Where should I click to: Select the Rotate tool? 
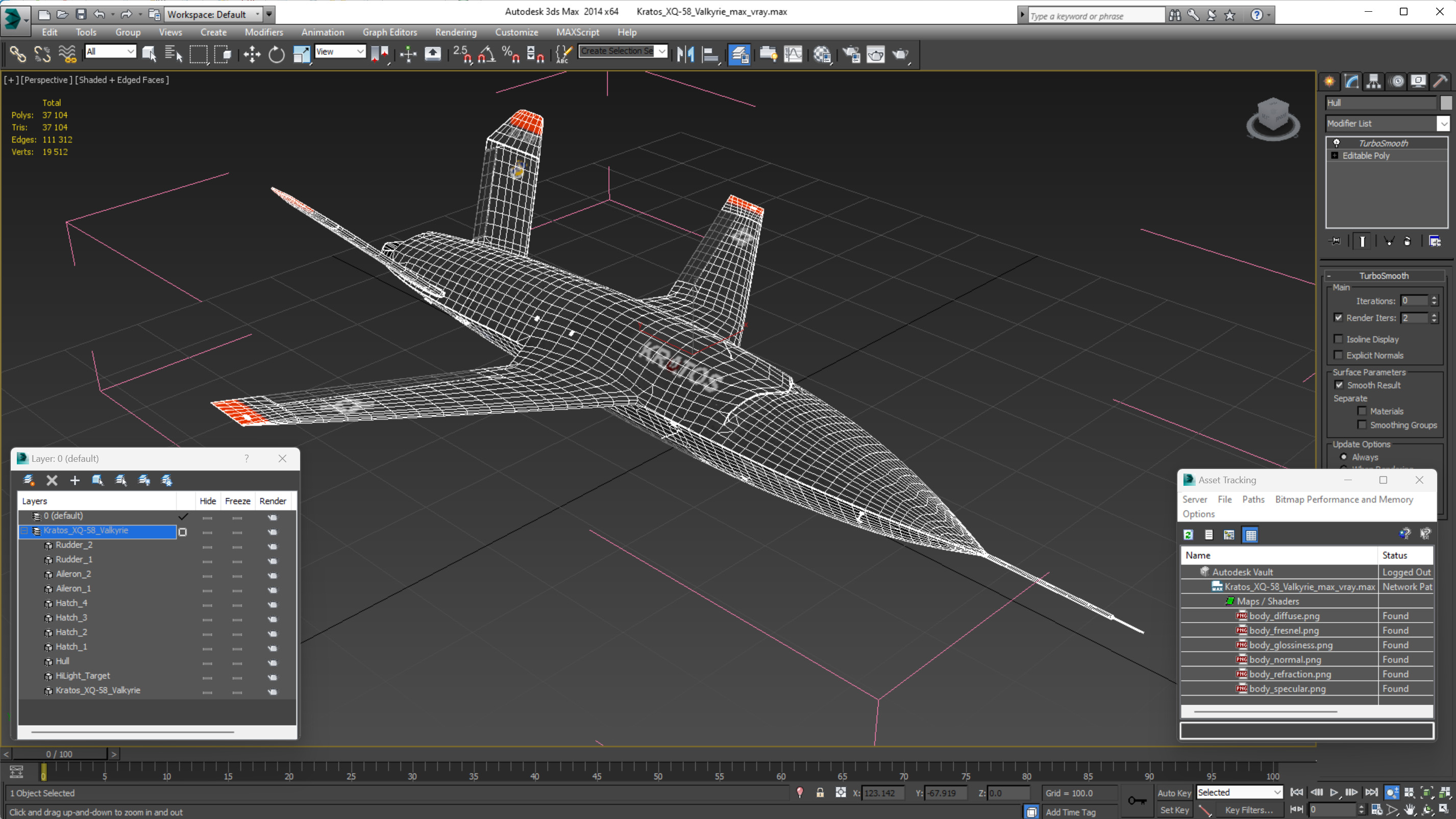pyautogui.click(x=277, y=55)
